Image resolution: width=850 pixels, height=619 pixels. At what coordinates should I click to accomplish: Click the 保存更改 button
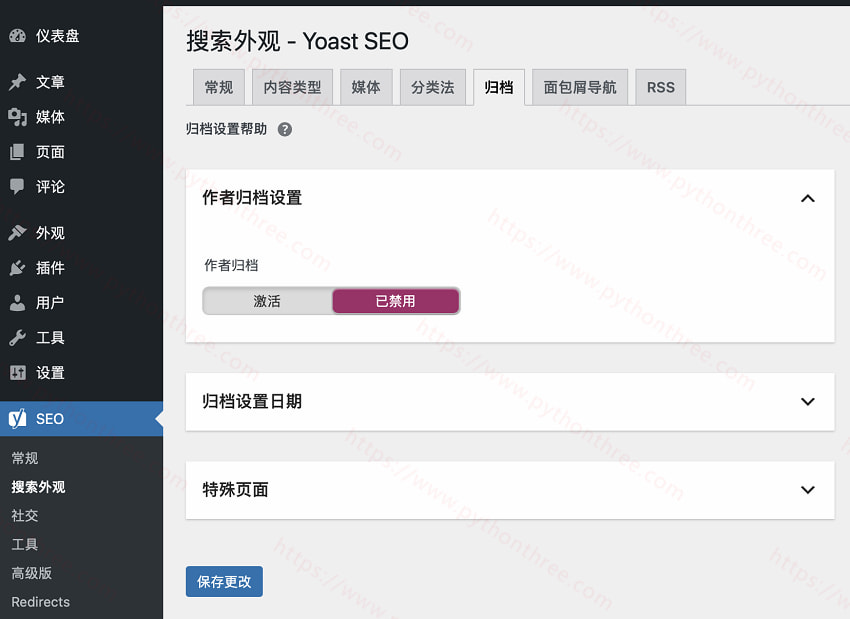click(224, 582)
